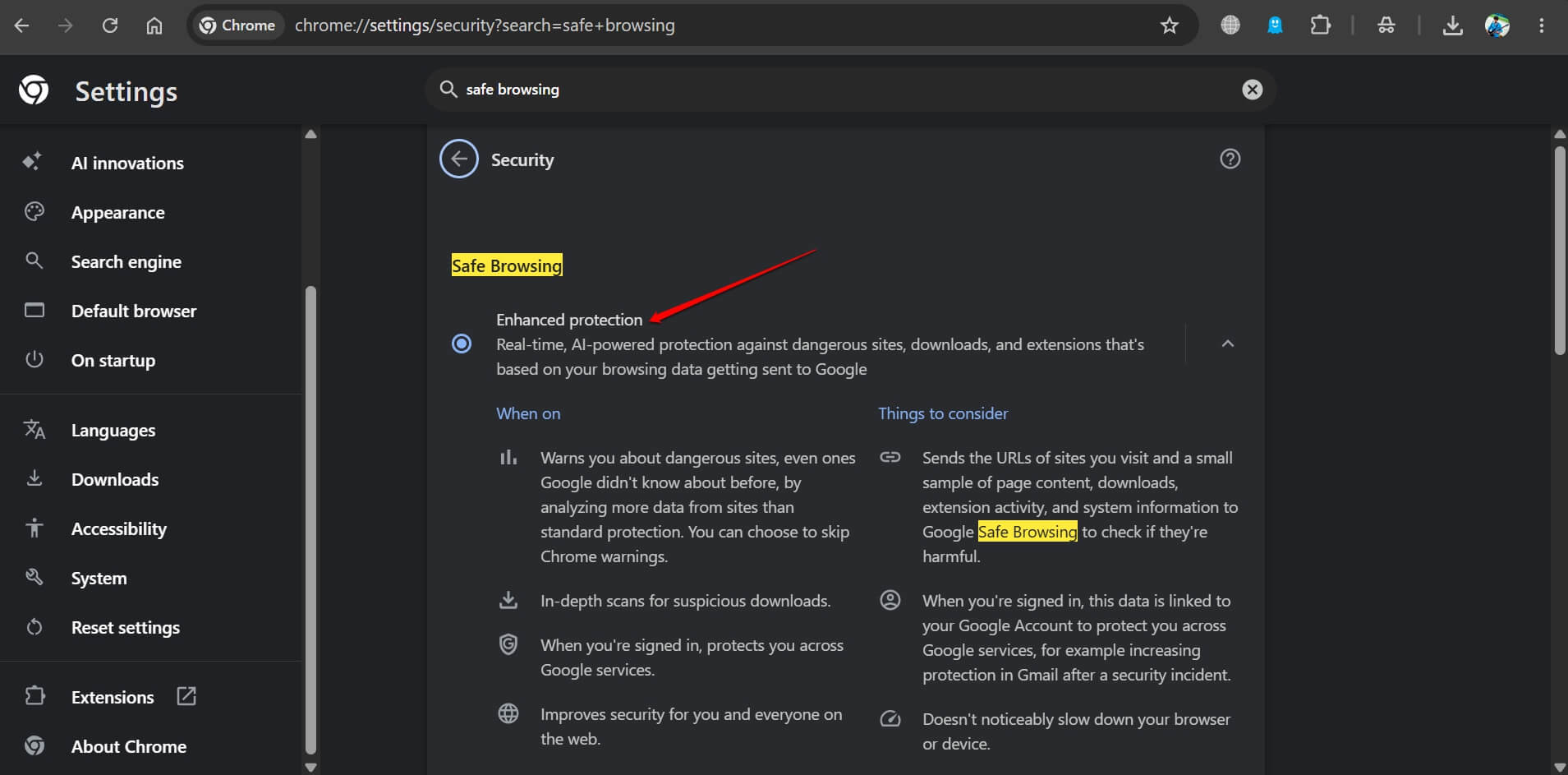The width and height of the screenshot is (1568, 775).
Task: Bookmark this page with the star icon
Action: coord(1170,25)
